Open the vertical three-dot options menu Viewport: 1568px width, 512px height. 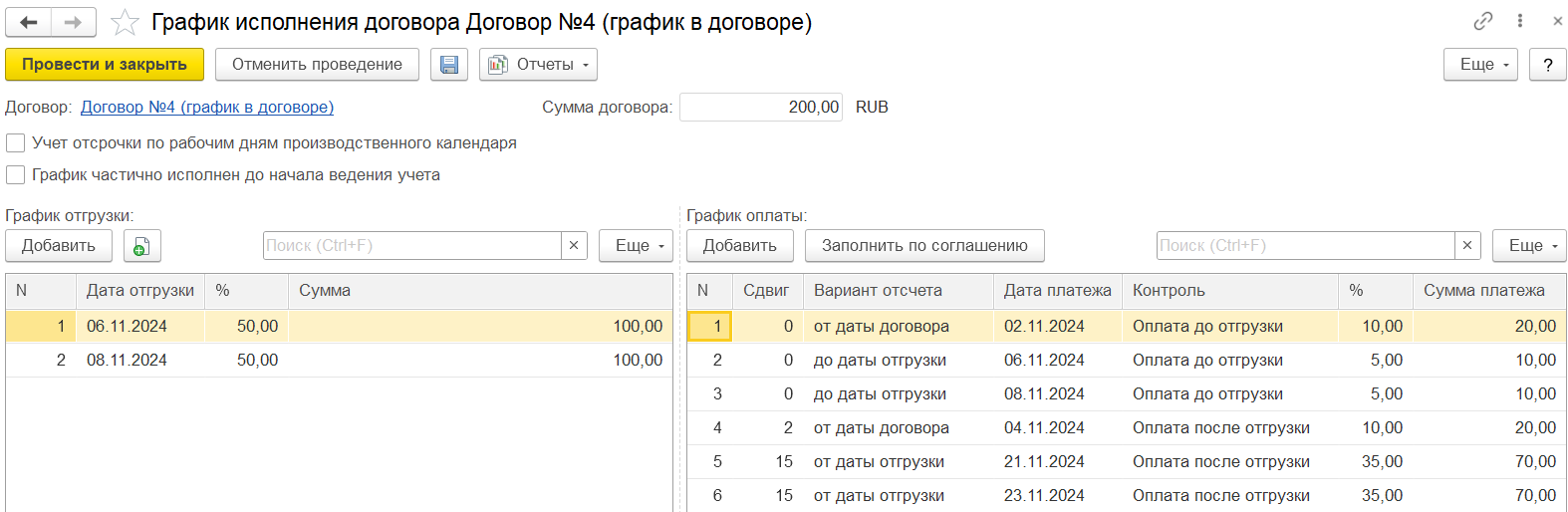click(x=1520, y=21)
